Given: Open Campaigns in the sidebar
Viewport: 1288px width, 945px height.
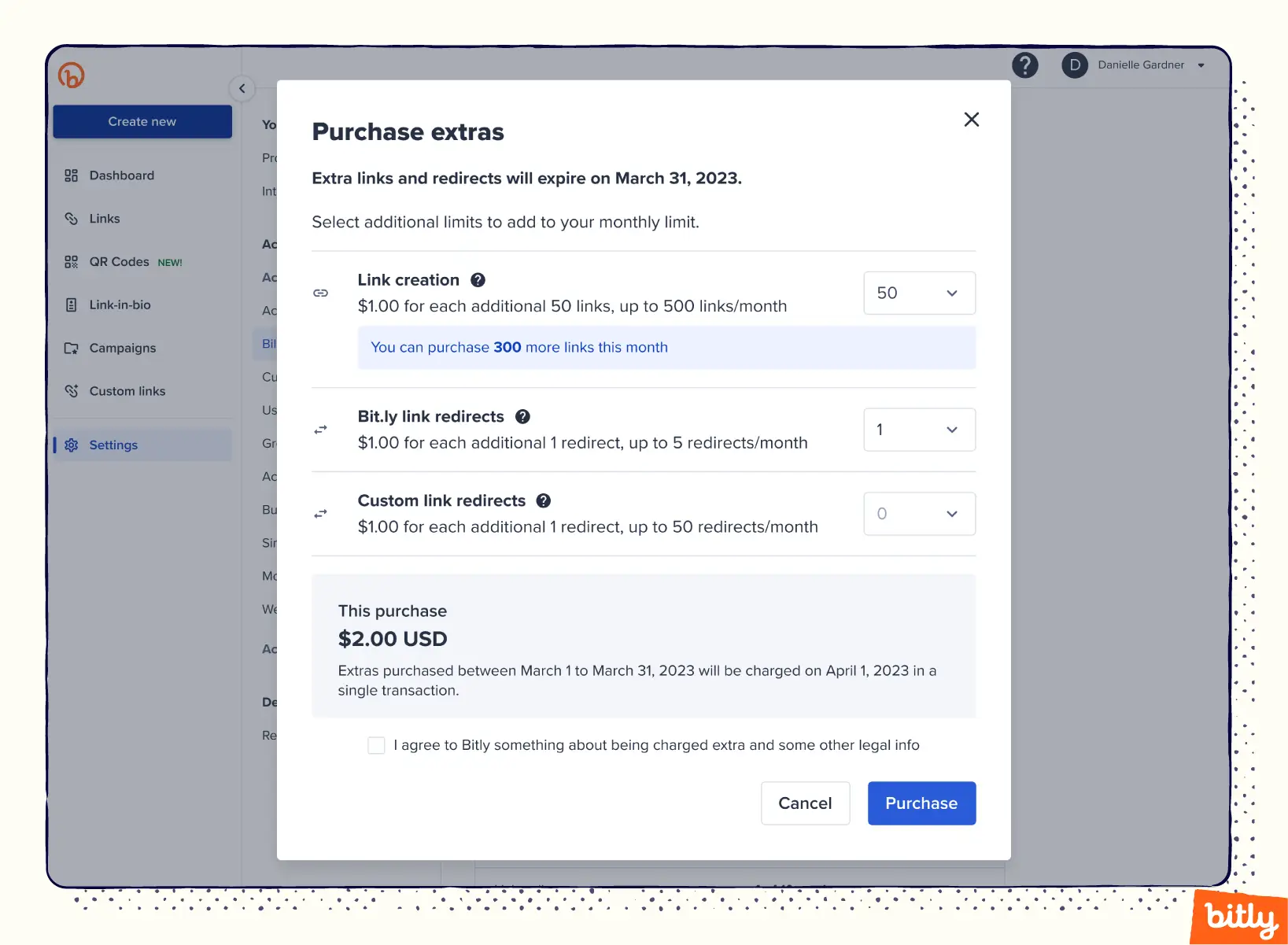Looking at the screenshot, I should [x=123, y=348].
